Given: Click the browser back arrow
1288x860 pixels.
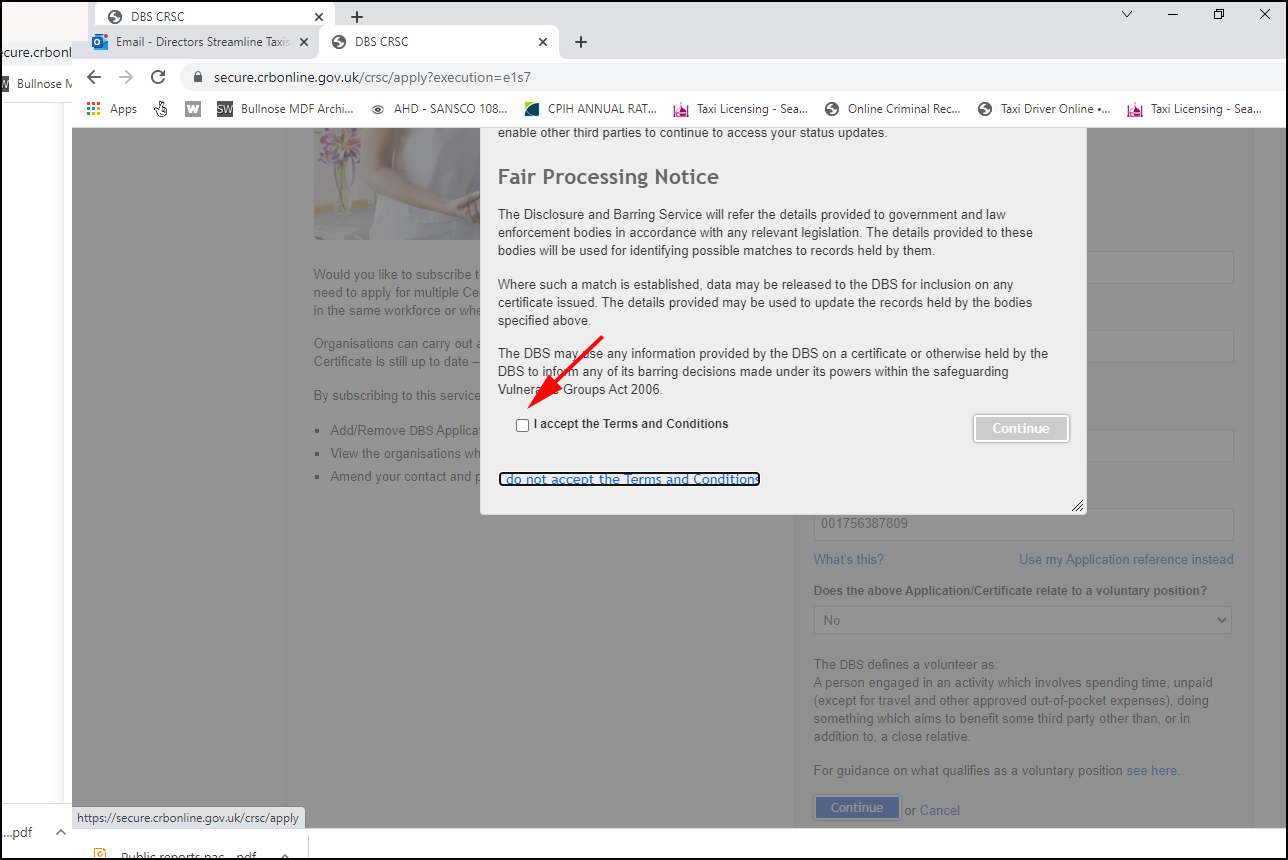Looking at the screenshot, I should tap(94, 77).
